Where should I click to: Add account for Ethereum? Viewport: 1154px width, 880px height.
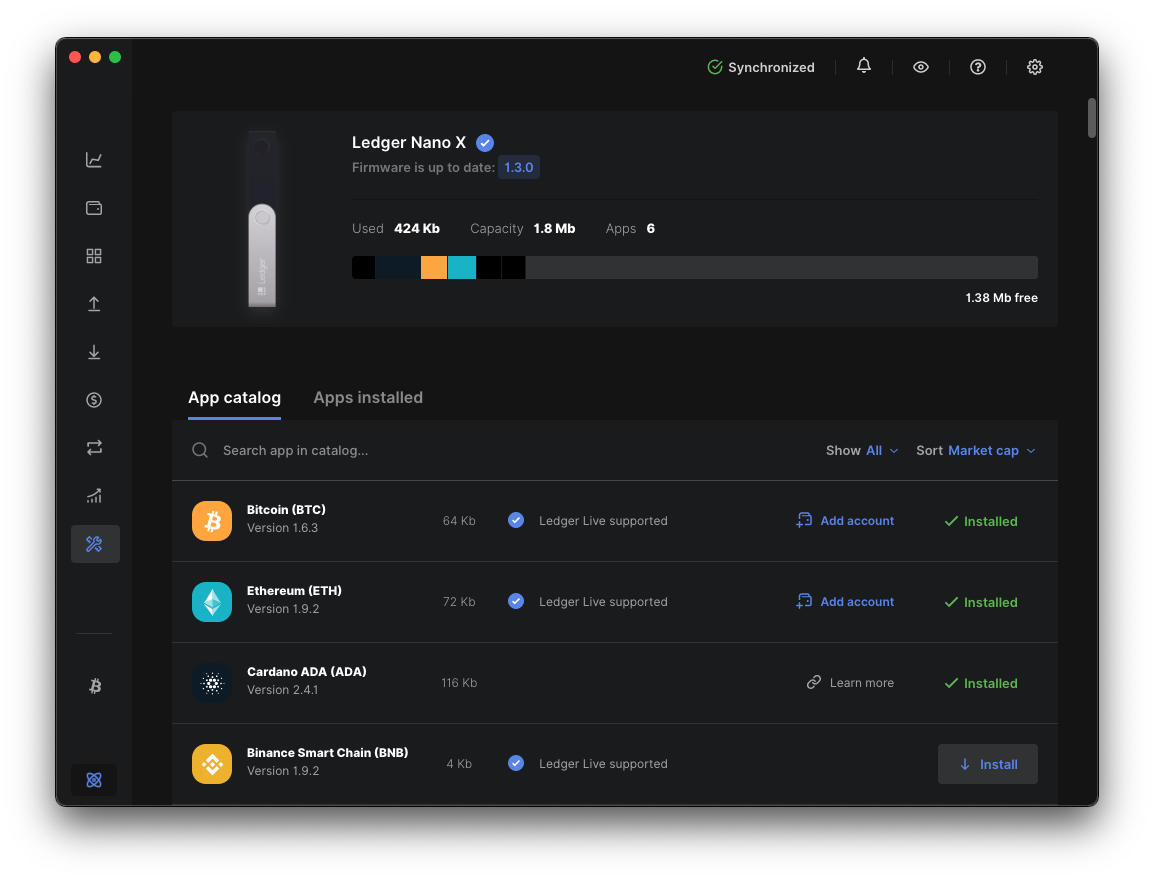845,601
